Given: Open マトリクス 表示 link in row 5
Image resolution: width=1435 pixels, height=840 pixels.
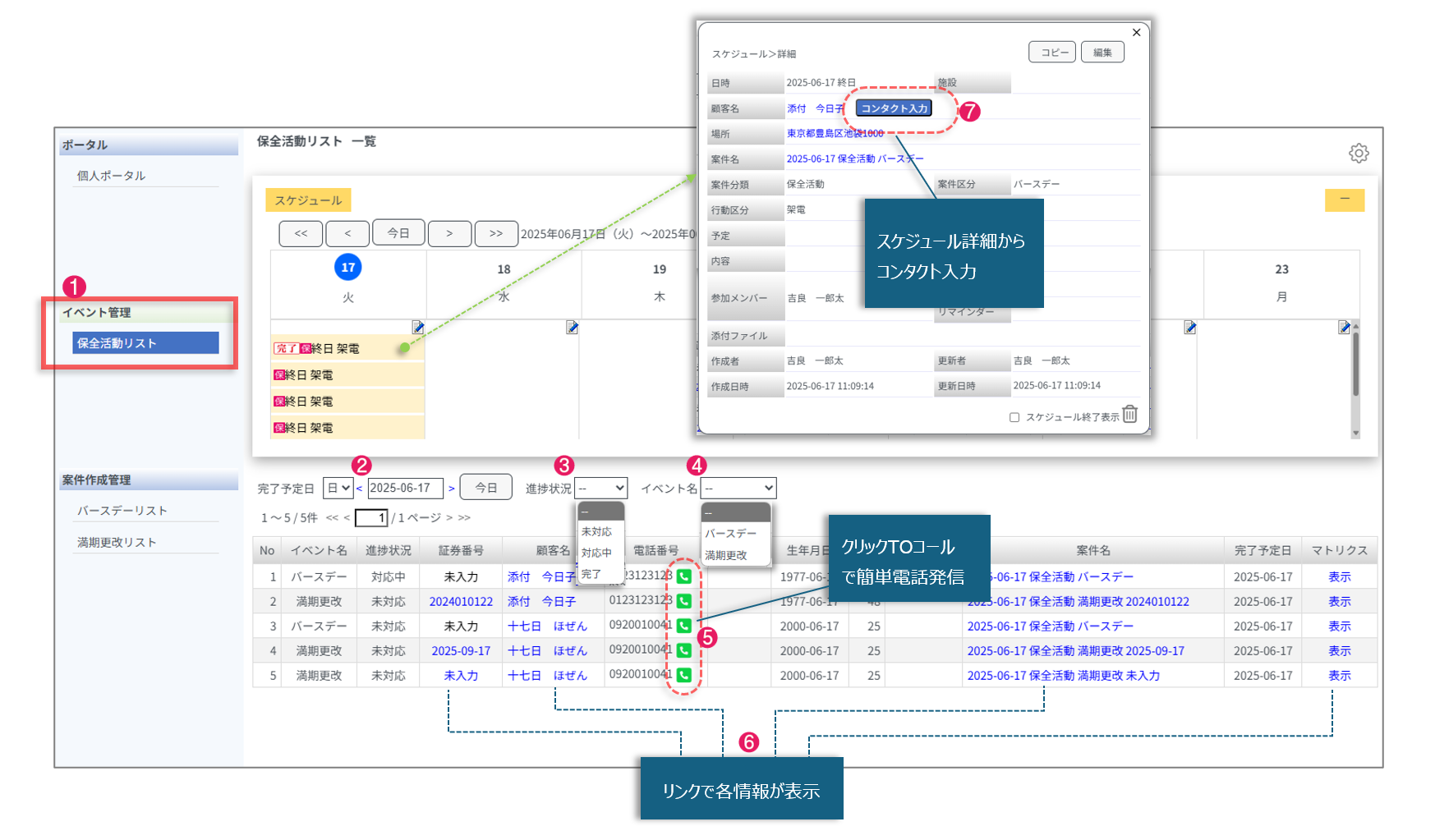Looking at the screenshot, I should 1340,676.
